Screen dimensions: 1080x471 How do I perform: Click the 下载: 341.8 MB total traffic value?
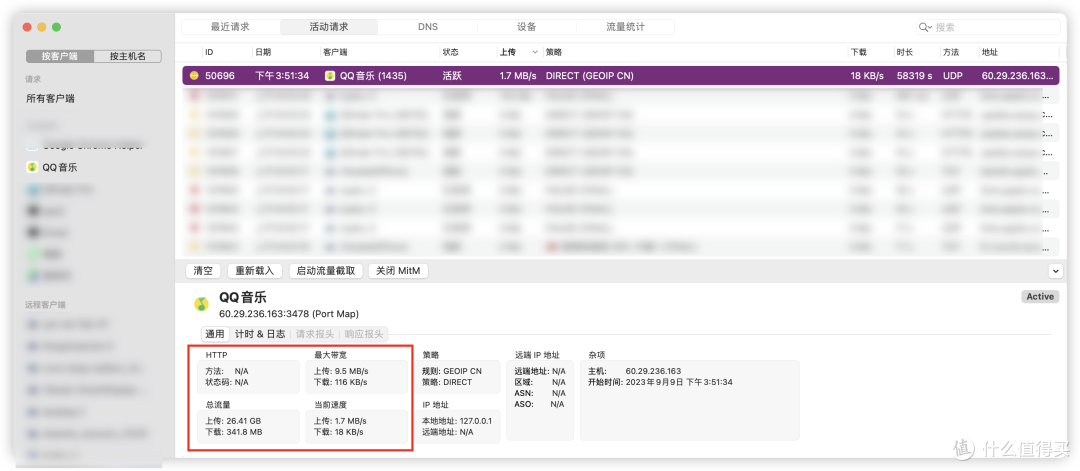click(x=234, y=432)
